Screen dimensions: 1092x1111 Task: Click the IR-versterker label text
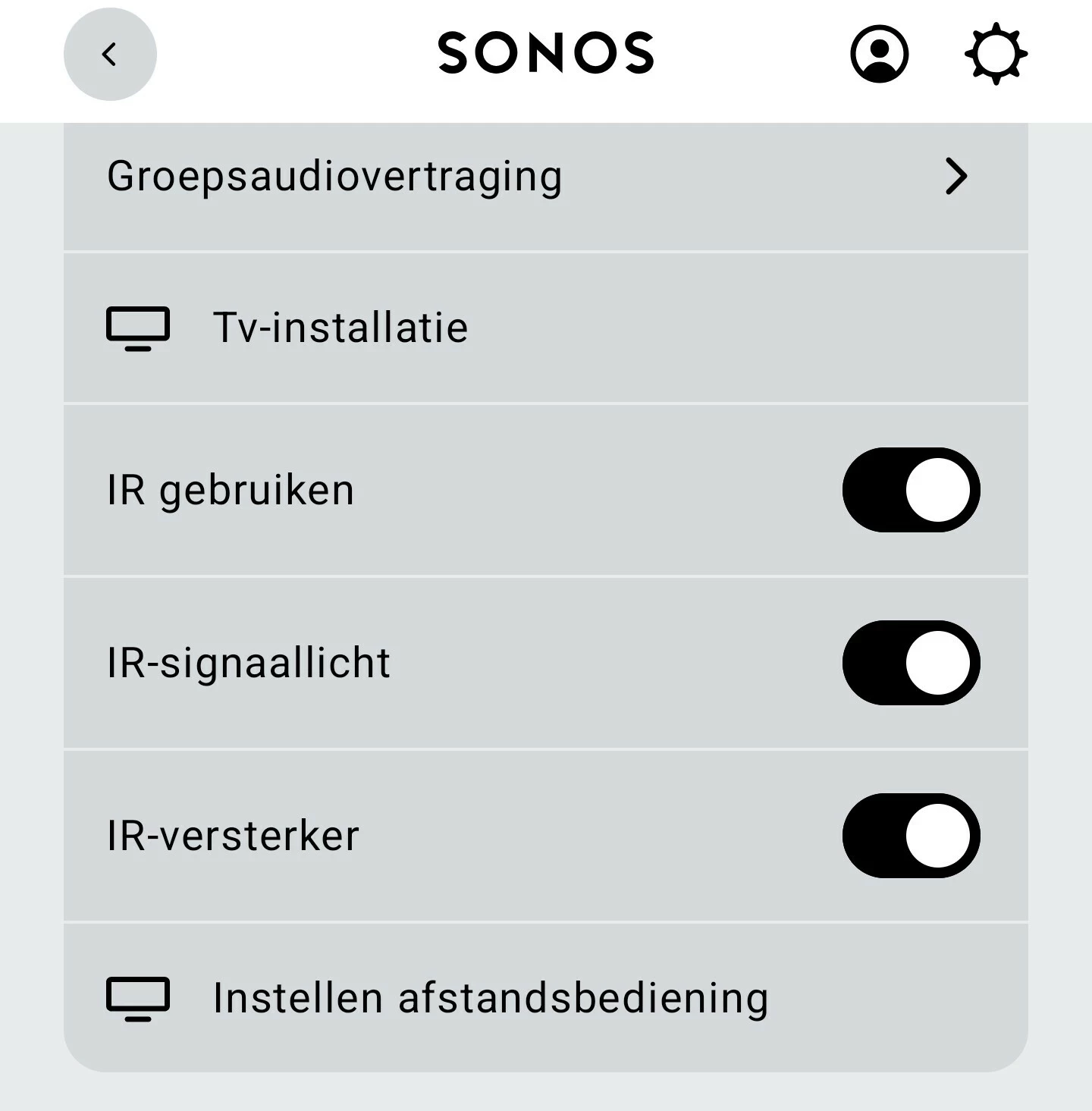point(233,836)
